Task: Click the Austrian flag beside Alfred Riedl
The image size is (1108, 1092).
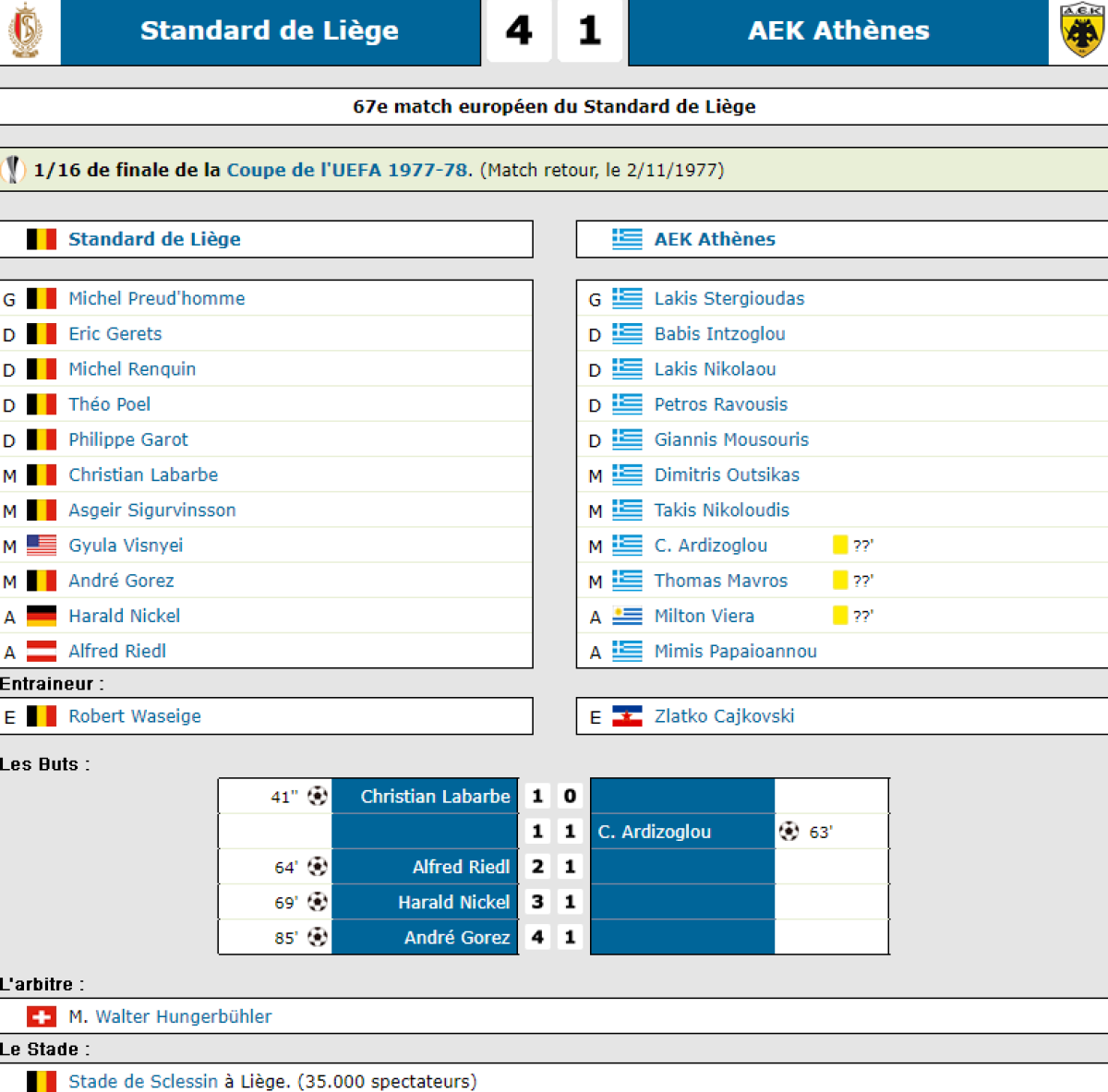Action: click(42, 651)
